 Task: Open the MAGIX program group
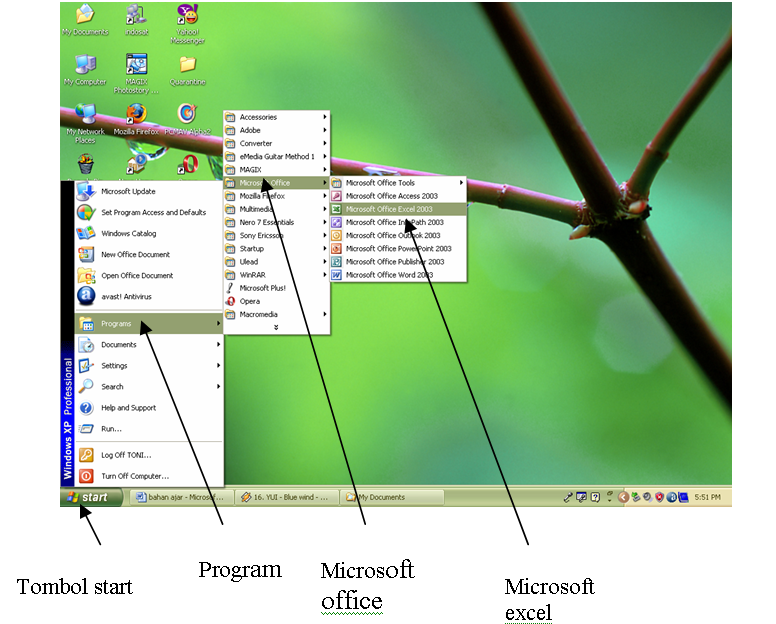pyautogui.click(x=277, y=170)
